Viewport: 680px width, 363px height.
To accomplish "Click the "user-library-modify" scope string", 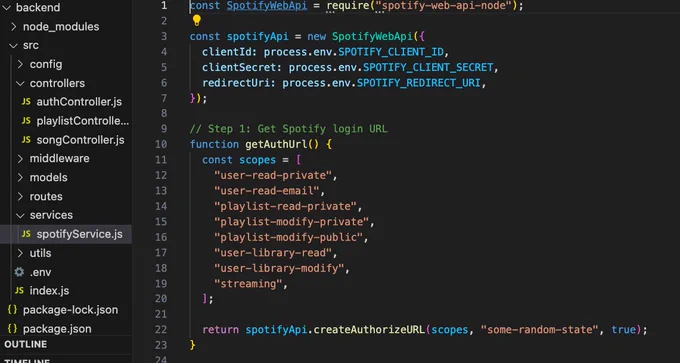I will (279, 268).
